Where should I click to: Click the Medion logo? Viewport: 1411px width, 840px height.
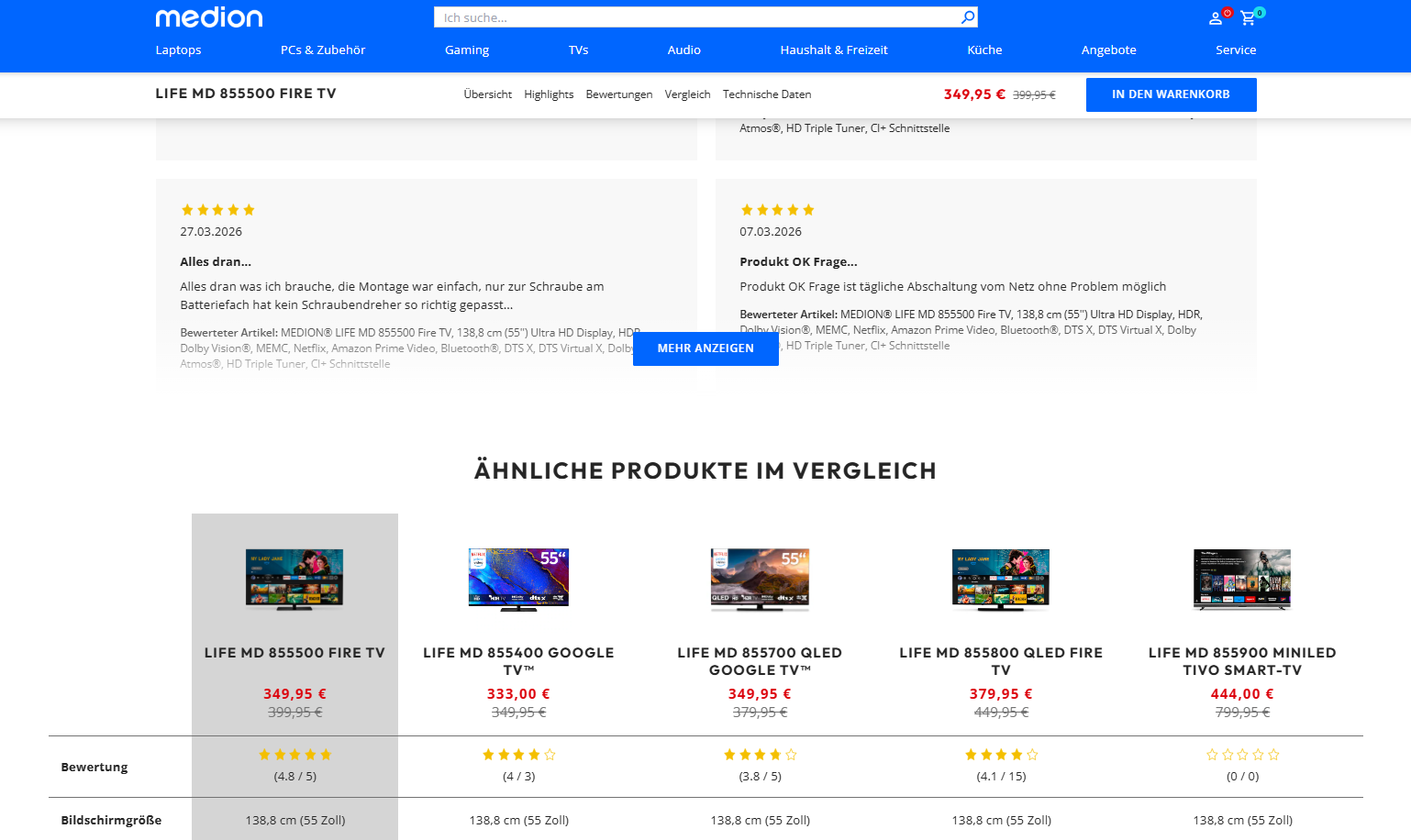point(209,17)
